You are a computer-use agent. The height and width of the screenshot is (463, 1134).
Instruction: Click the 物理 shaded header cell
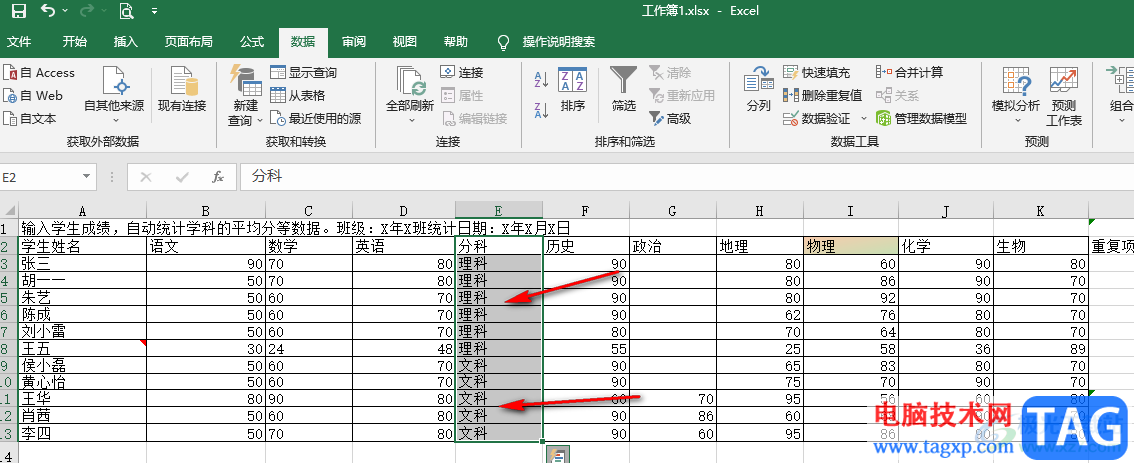850,246
